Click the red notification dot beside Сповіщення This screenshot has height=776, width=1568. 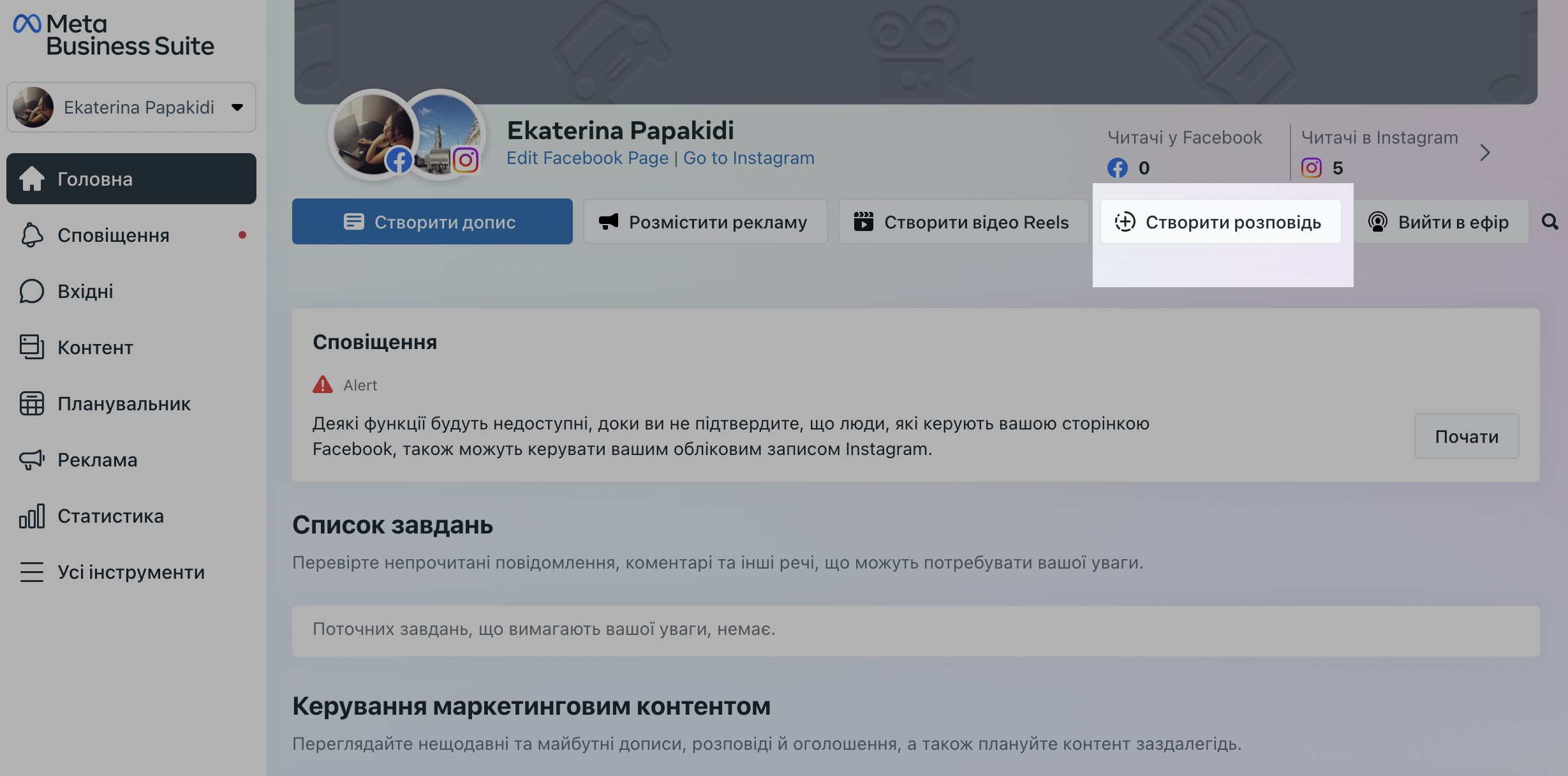(x=242, y=235)
